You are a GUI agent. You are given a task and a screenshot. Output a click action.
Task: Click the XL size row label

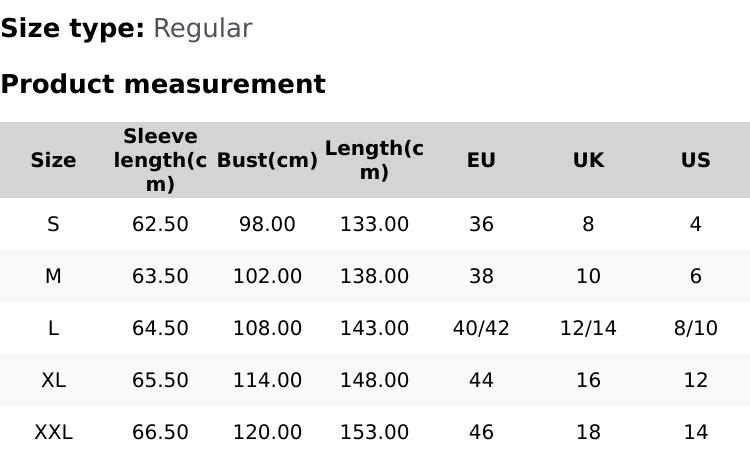click(53, 380)
